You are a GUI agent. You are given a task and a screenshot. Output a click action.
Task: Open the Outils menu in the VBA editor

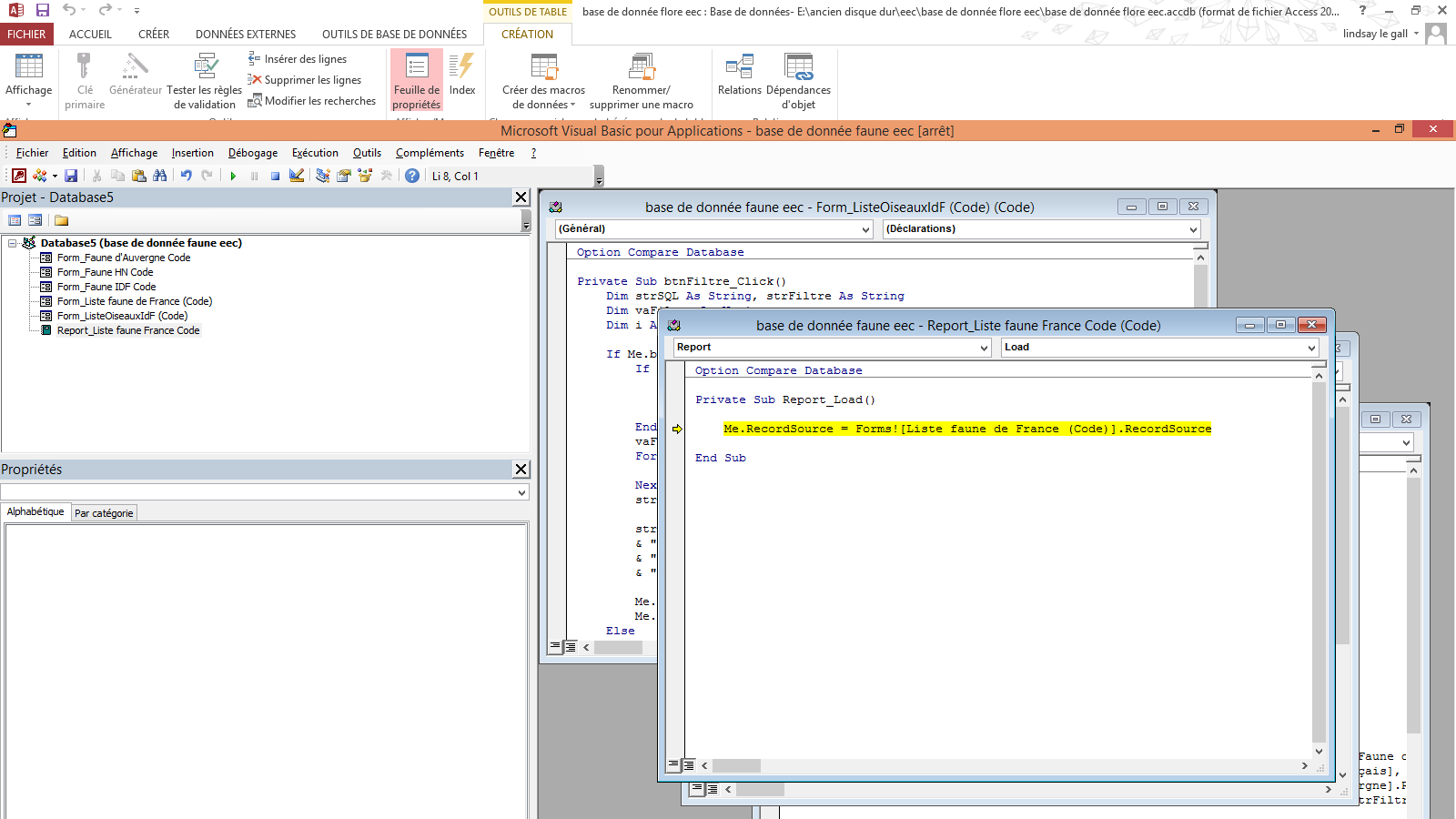pyautogui.click(x=368, y=153)
